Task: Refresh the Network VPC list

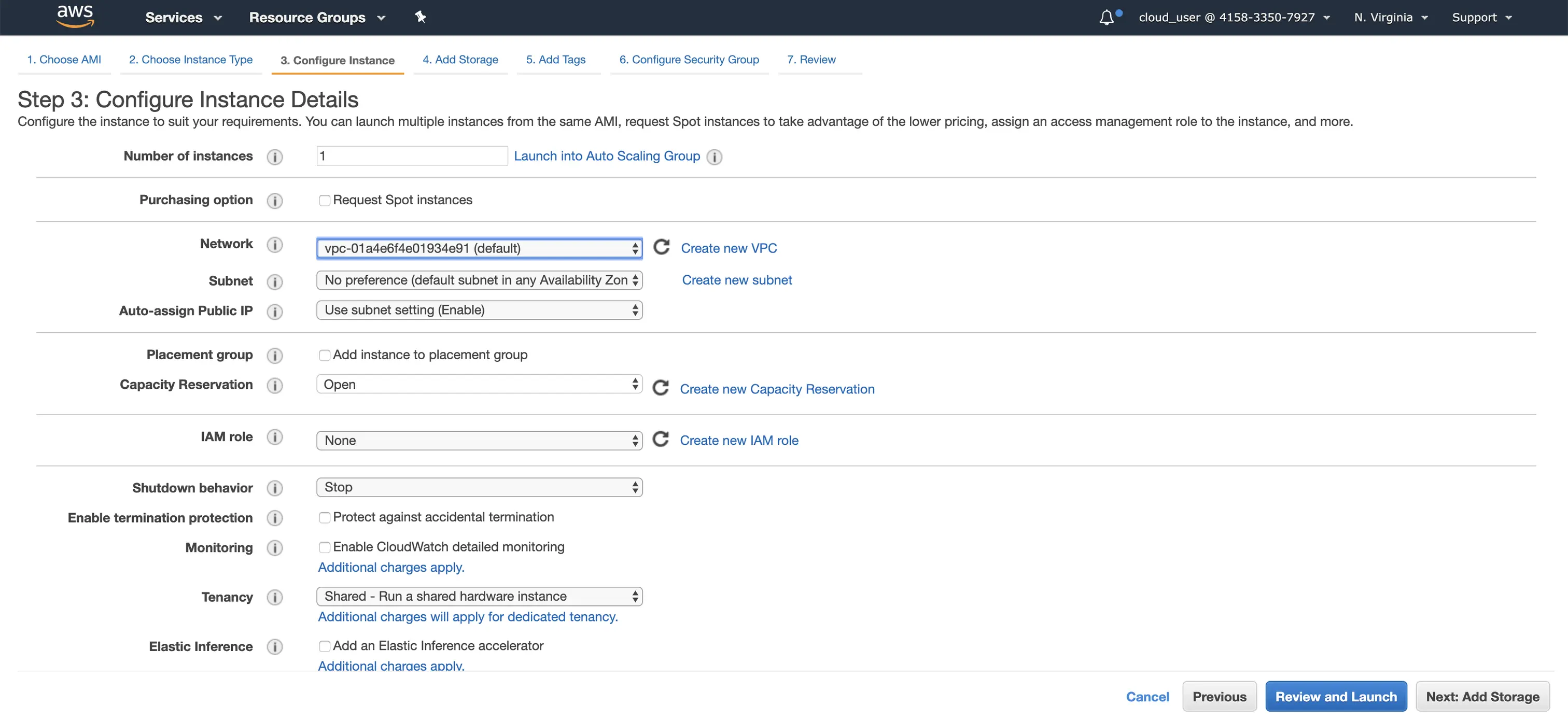Action: pos(661,247)
